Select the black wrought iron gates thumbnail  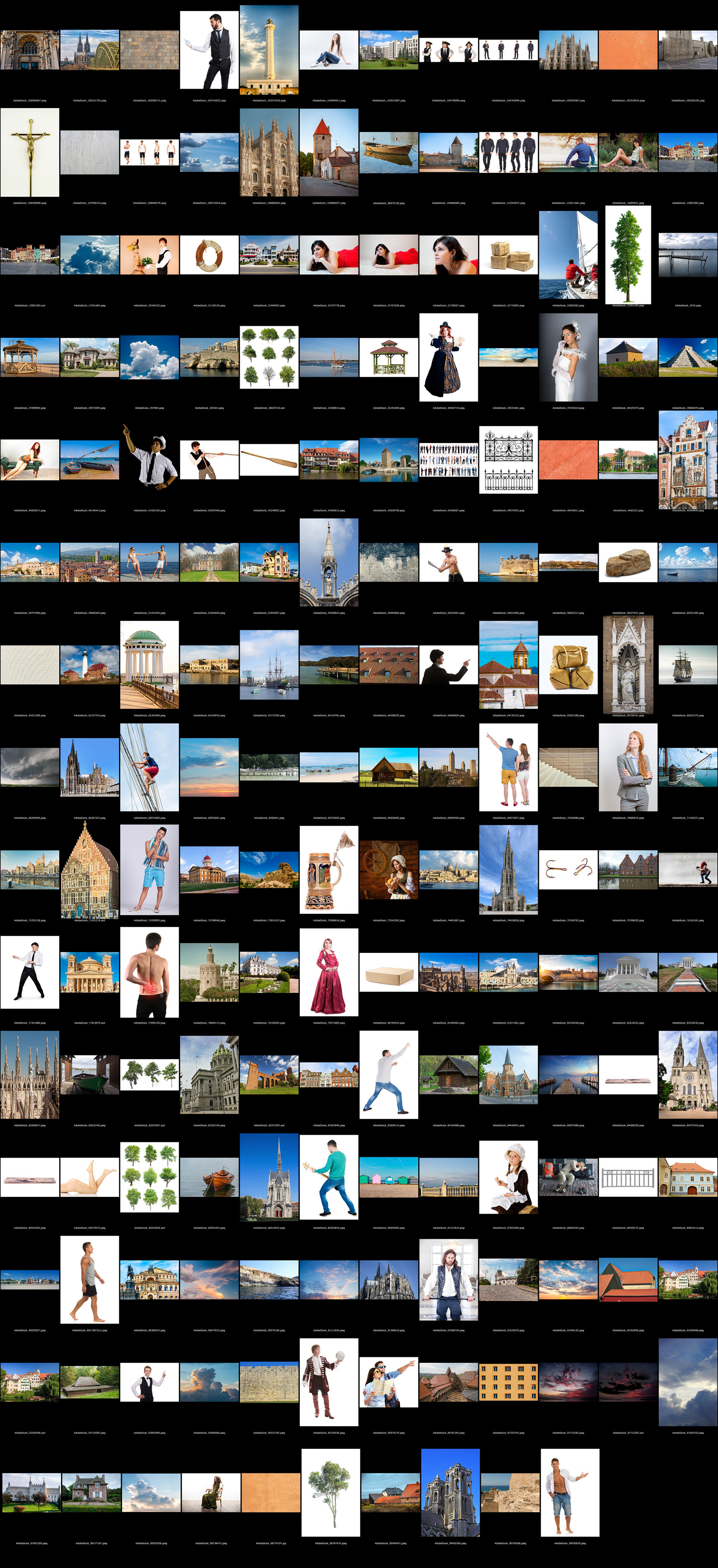click(x=509, y=459)
